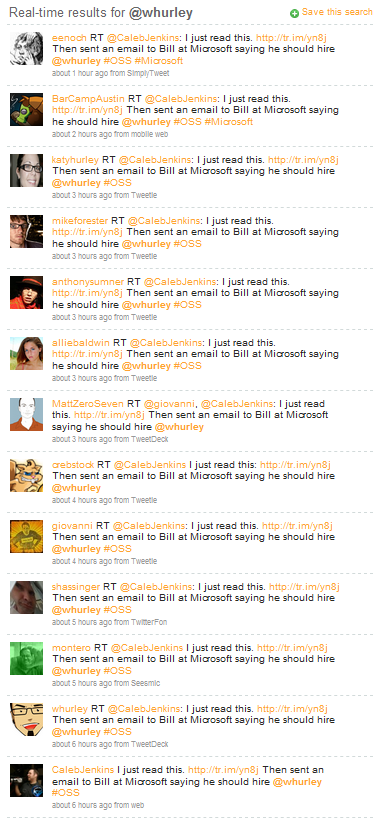Click crebstock's cartoon cat avatar

[27, 475]
